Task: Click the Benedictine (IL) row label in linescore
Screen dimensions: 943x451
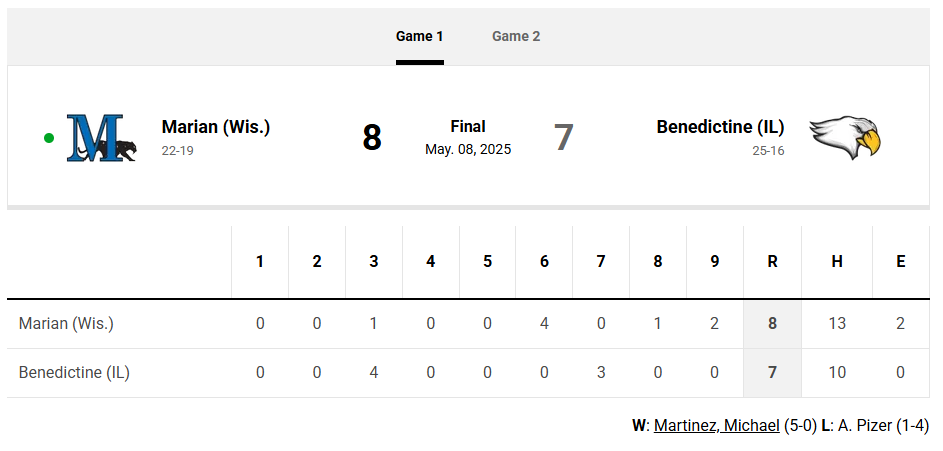Action: [x=74, y=373]
